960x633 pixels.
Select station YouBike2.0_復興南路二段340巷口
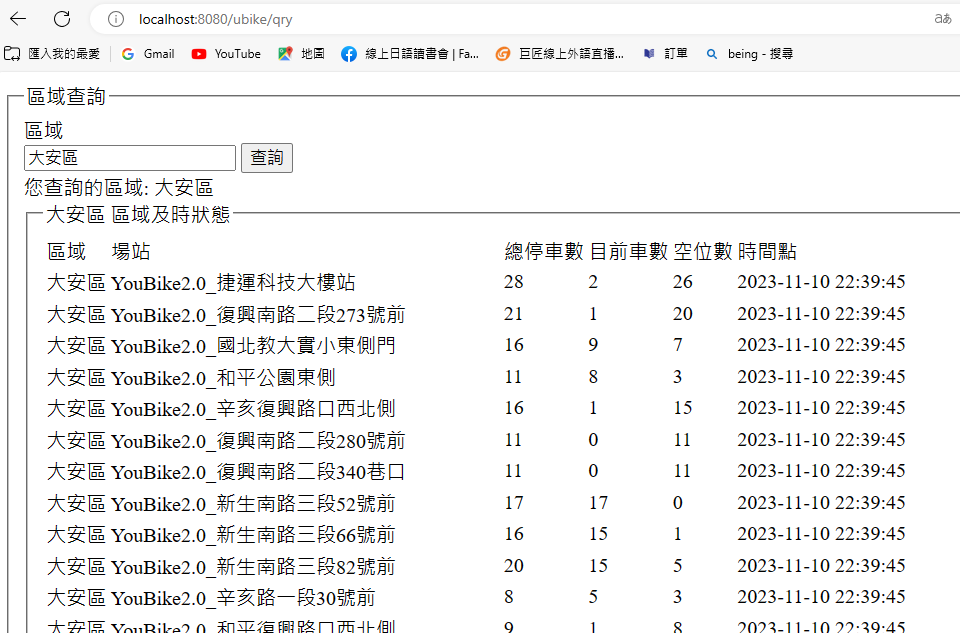pos(258,472)
